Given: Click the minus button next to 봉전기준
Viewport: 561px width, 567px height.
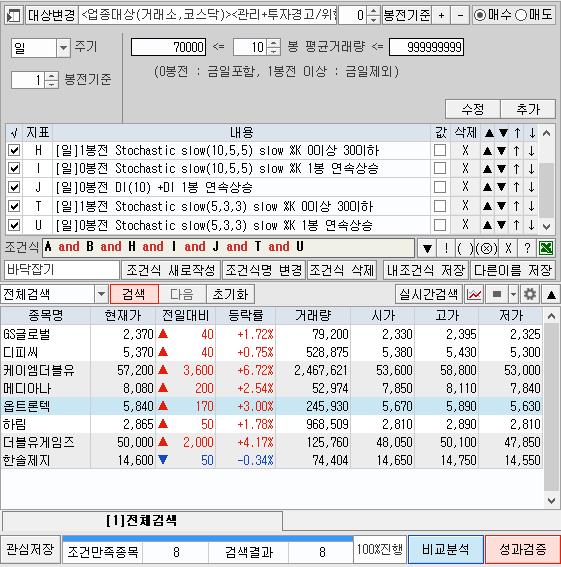Looking at the screenshot, I should pos(460,16).
